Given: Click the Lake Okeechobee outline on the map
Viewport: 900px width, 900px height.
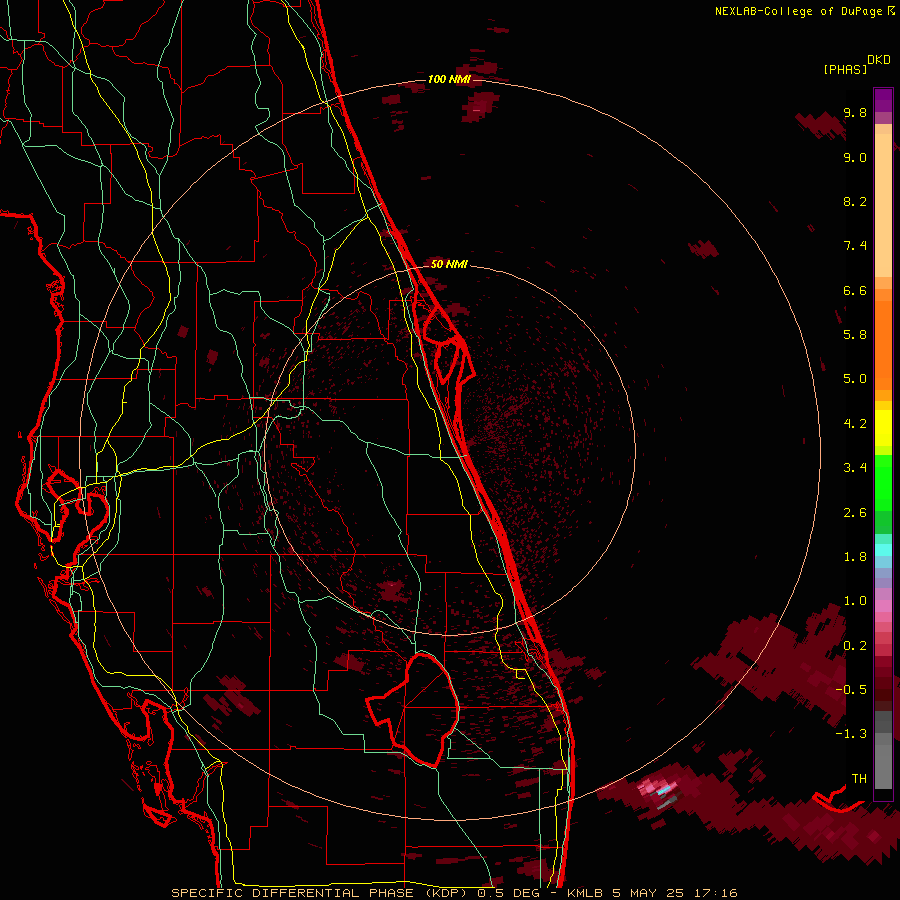Looking at the screenshot, I should pos(413,709).
